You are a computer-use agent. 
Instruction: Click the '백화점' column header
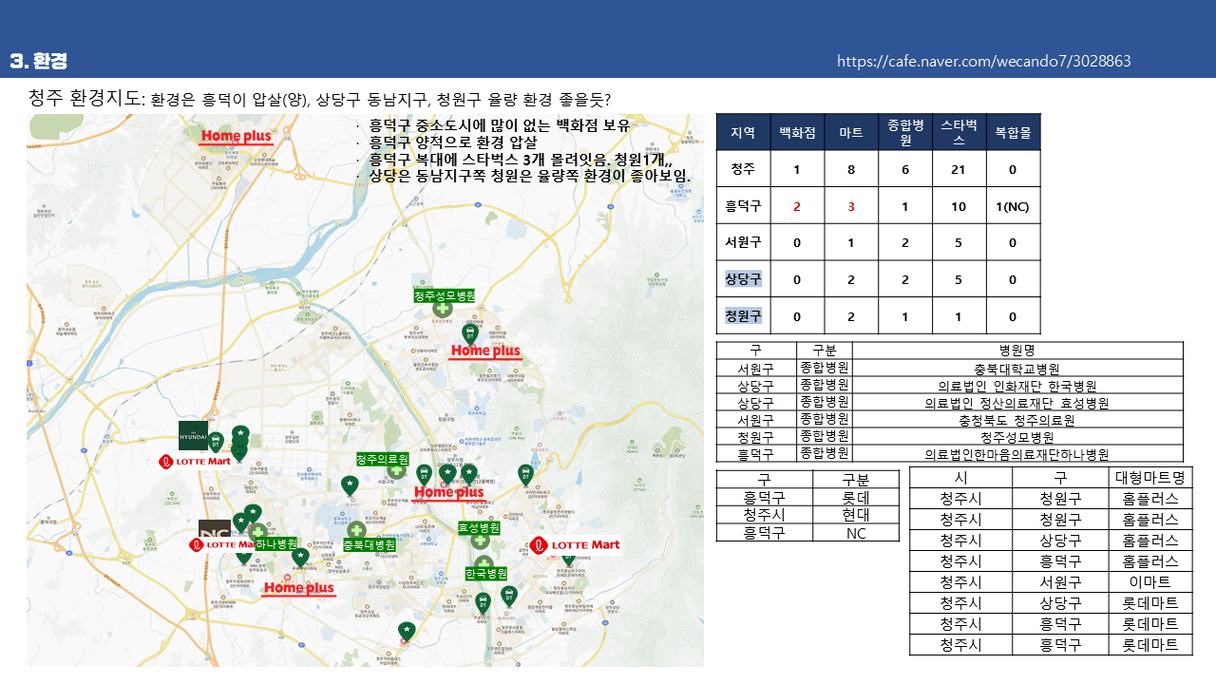click(797, 132)
